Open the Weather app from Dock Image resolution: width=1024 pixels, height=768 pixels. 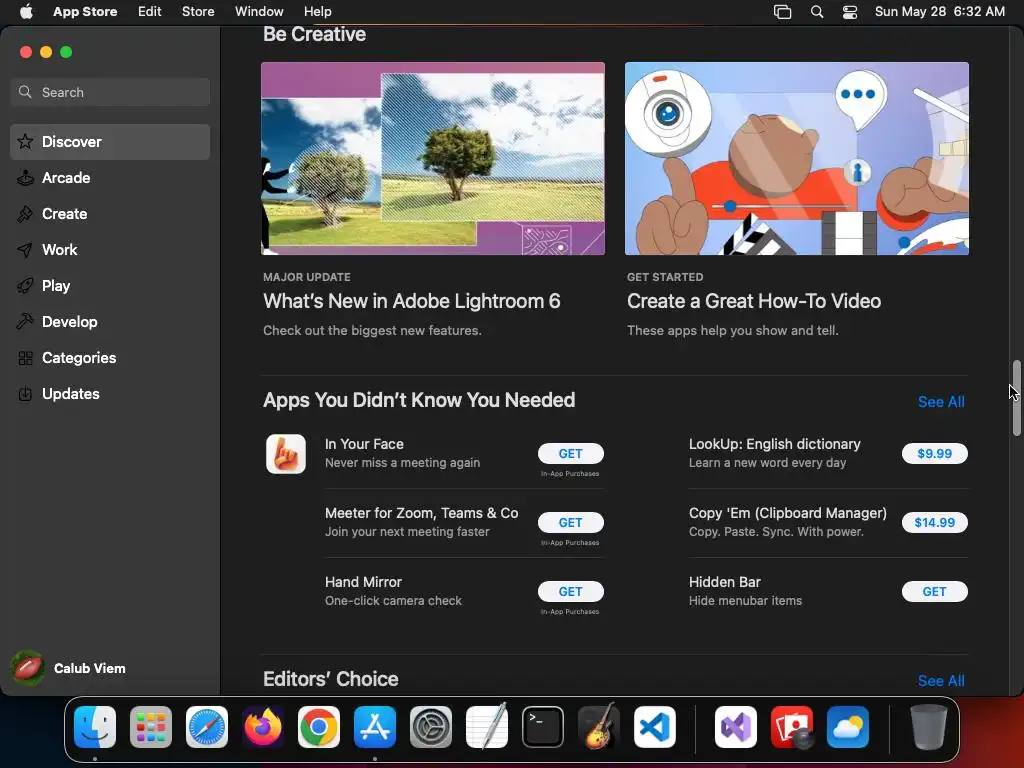[x=848, y=727]
